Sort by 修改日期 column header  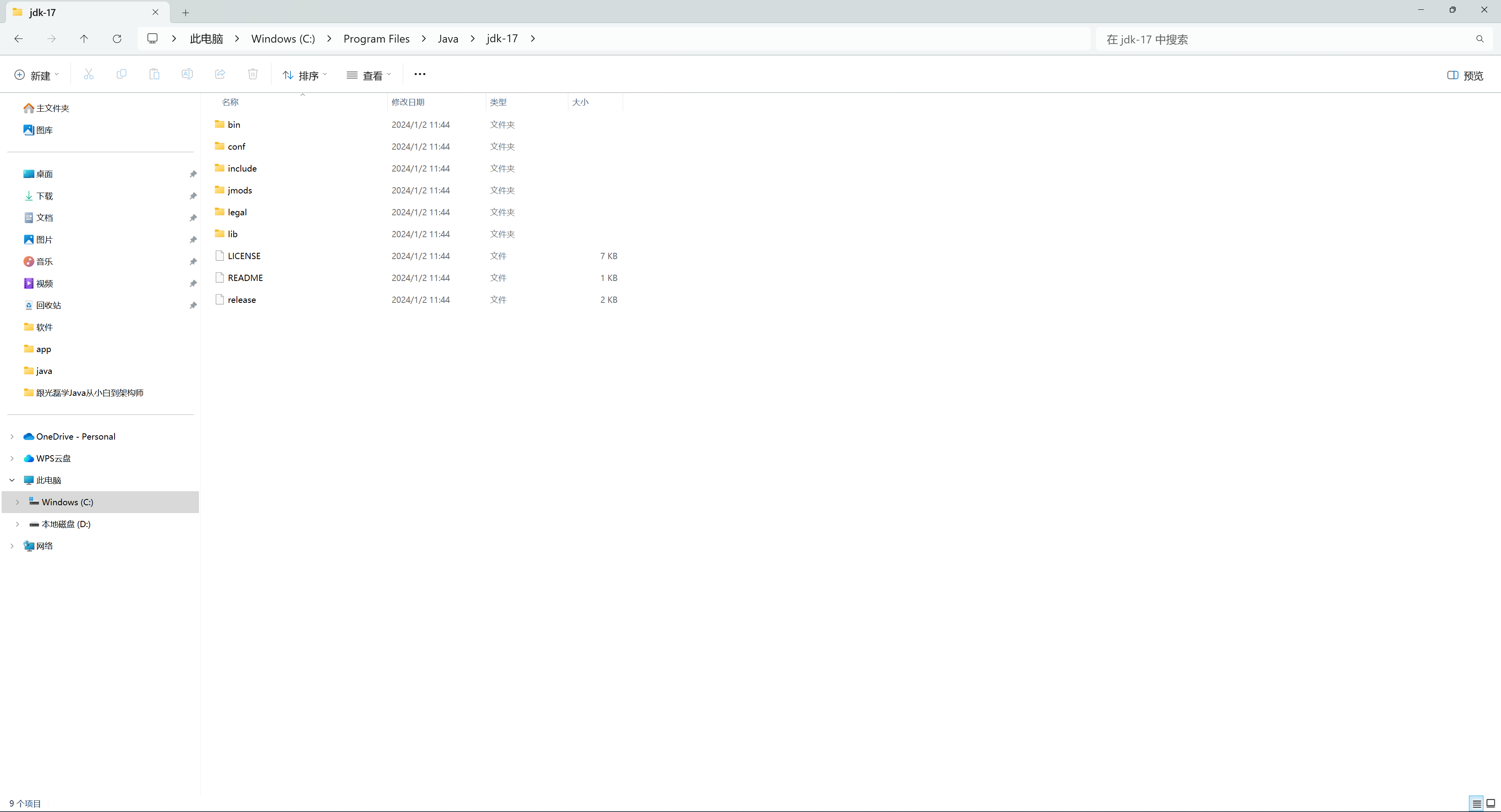[x=408, y=102]
